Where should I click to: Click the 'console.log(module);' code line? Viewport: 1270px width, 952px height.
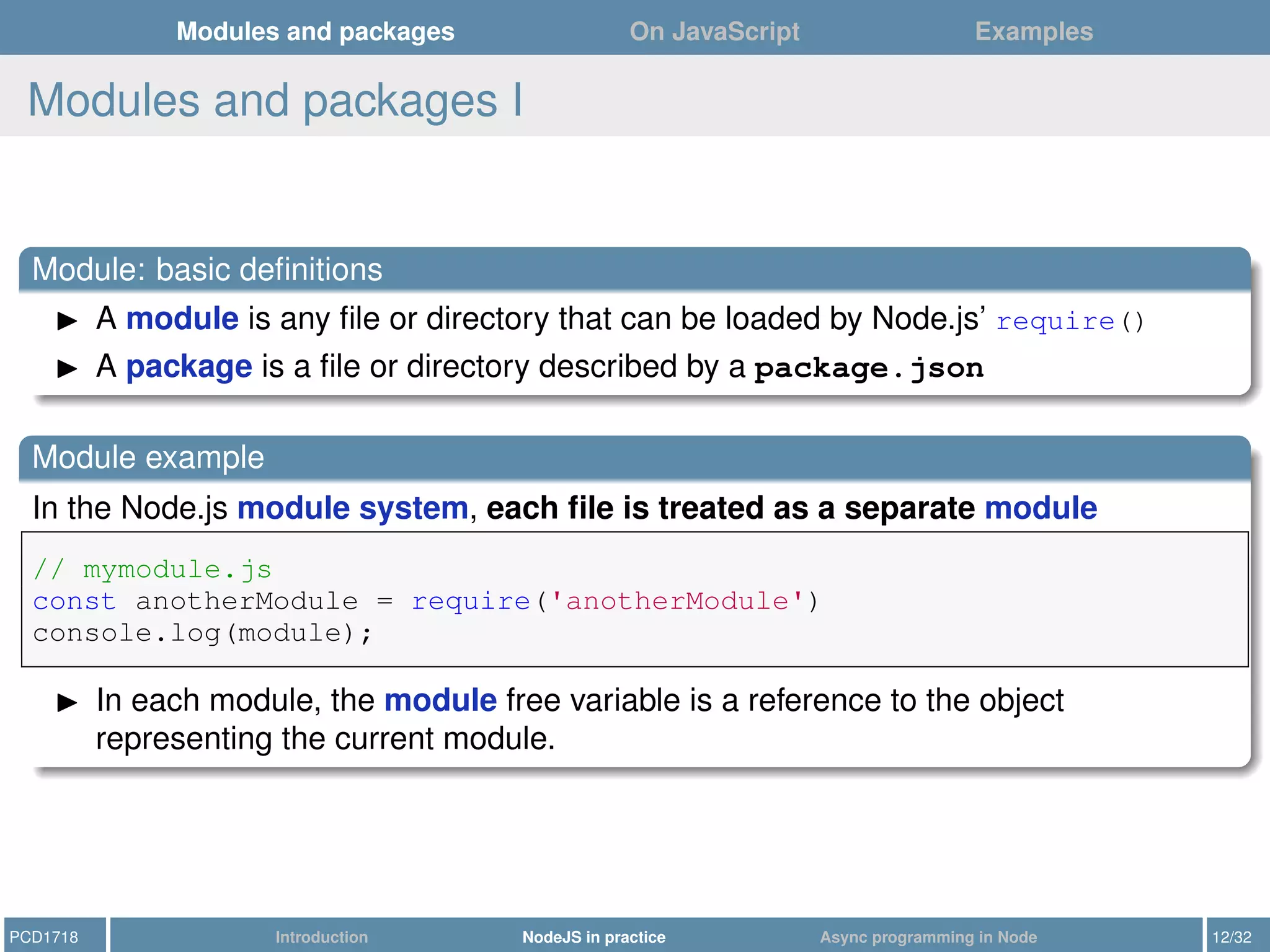[x=202, y=633]
